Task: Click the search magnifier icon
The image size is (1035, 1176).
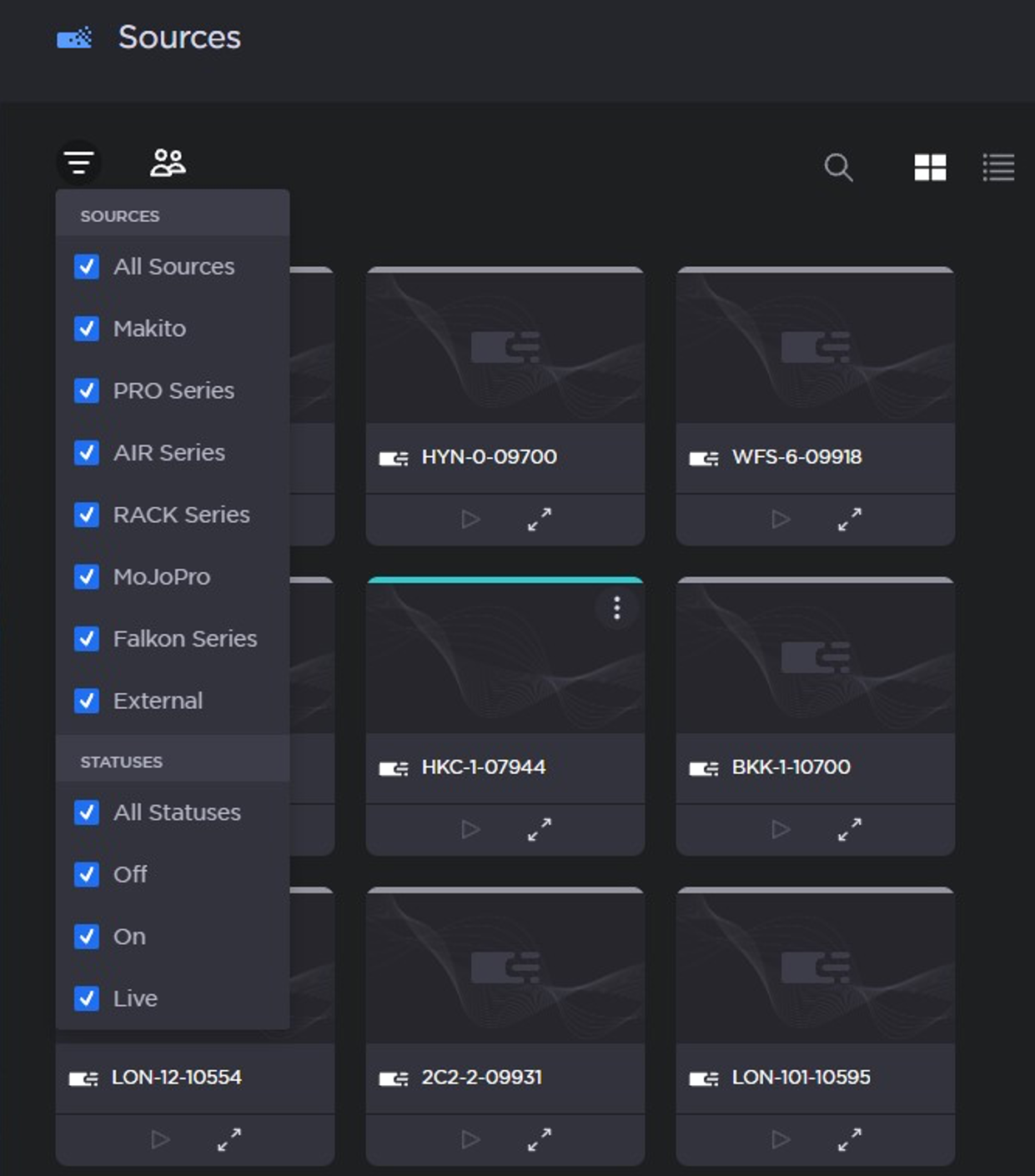Action: click(838, 168)
